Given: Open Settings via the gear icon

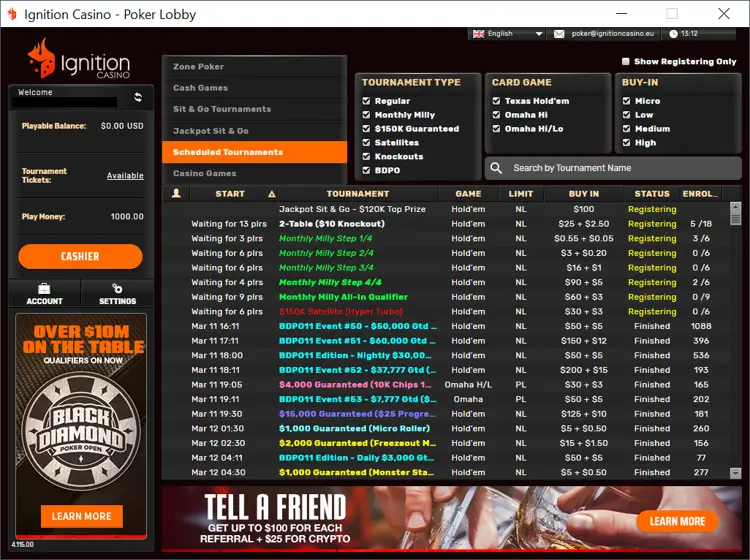Looking at the screenshot, I should coord(117,288).
